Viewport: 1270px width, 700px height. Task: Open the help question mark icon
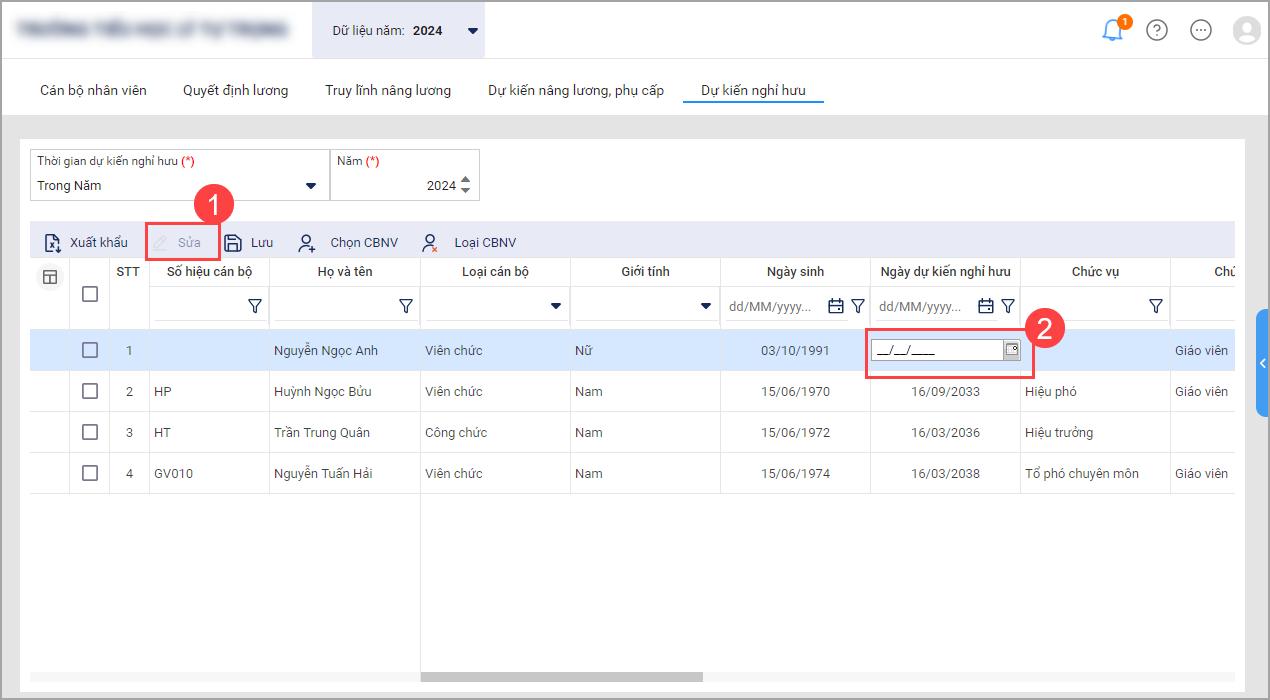(x=1157, y=30)
